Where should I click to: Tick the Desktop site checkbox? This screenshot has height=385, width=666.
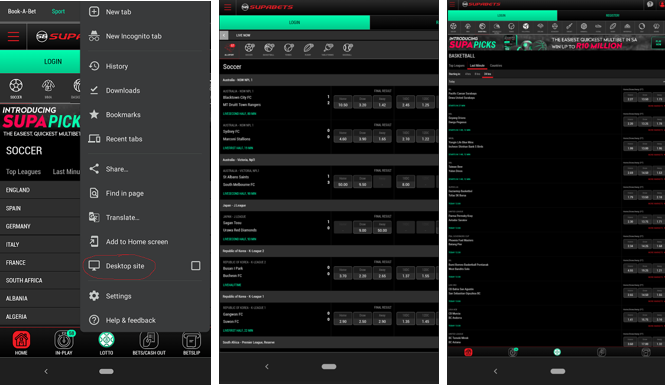[x=195, y=266]
